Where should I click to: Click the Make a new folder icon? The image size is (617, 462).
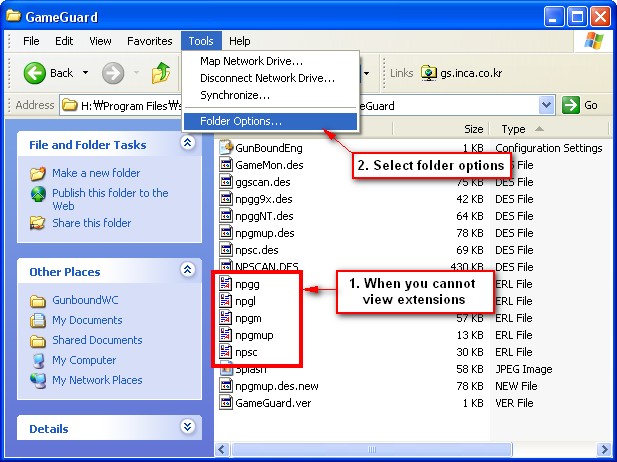(x=38, y=173)
